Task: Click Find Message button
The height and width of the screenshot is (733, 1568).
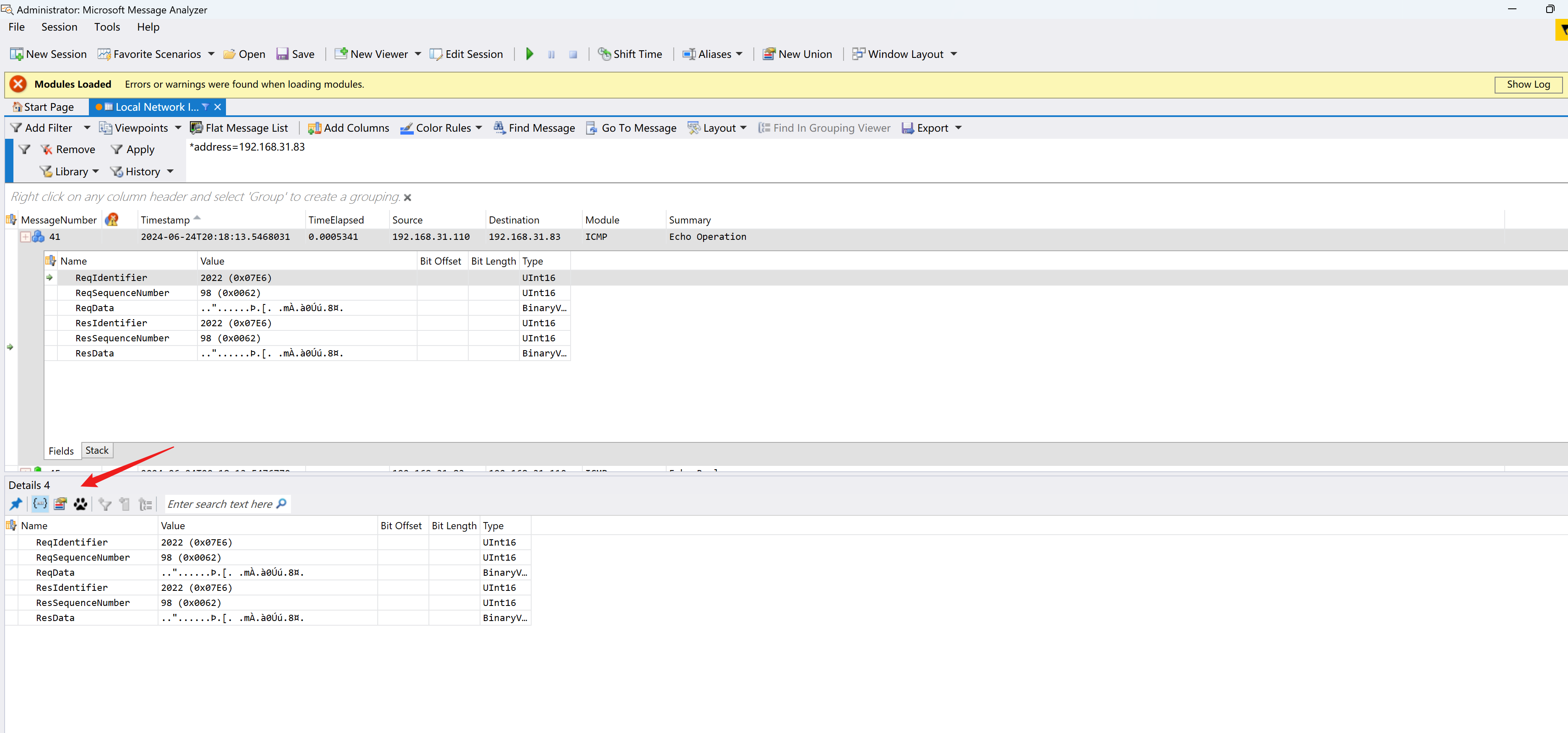Action: click(534, 128)
